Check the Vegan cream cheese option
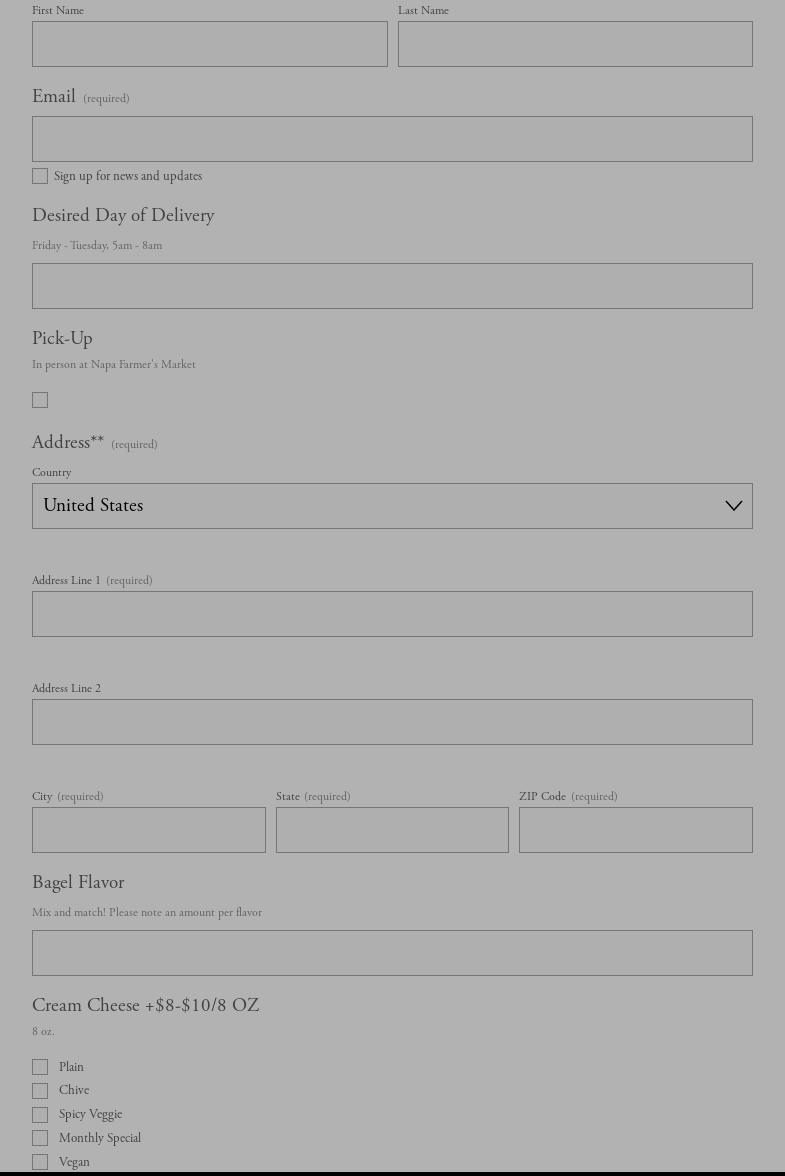This screenshot has height=1176, width=785. coord(40,1162)
